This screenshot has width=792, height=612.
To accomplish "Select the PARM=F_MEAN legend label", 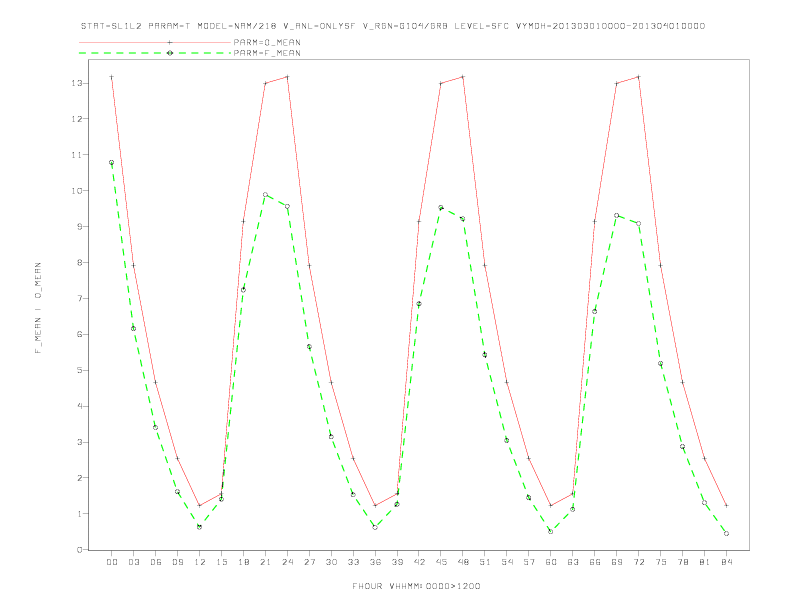I will 267,53.
